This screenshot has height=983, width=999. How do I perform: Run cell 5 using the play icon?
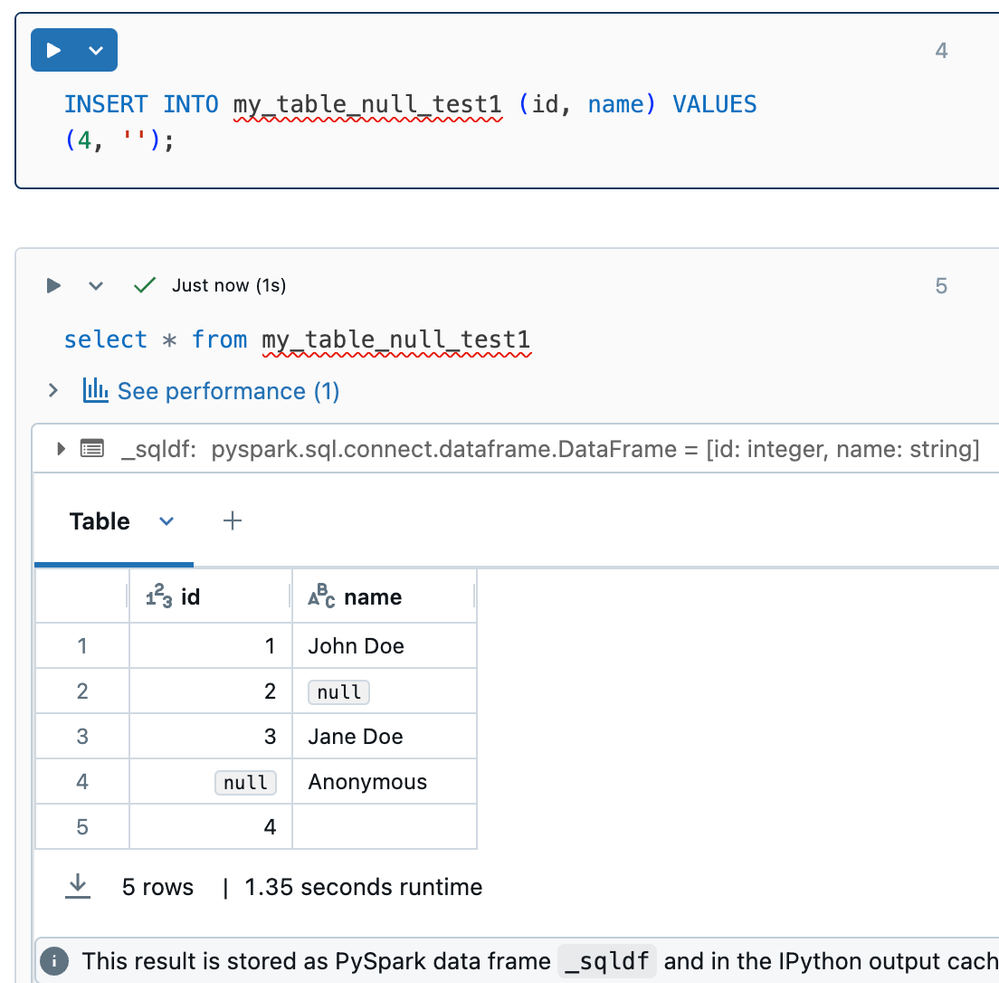[x=54, y=286]
